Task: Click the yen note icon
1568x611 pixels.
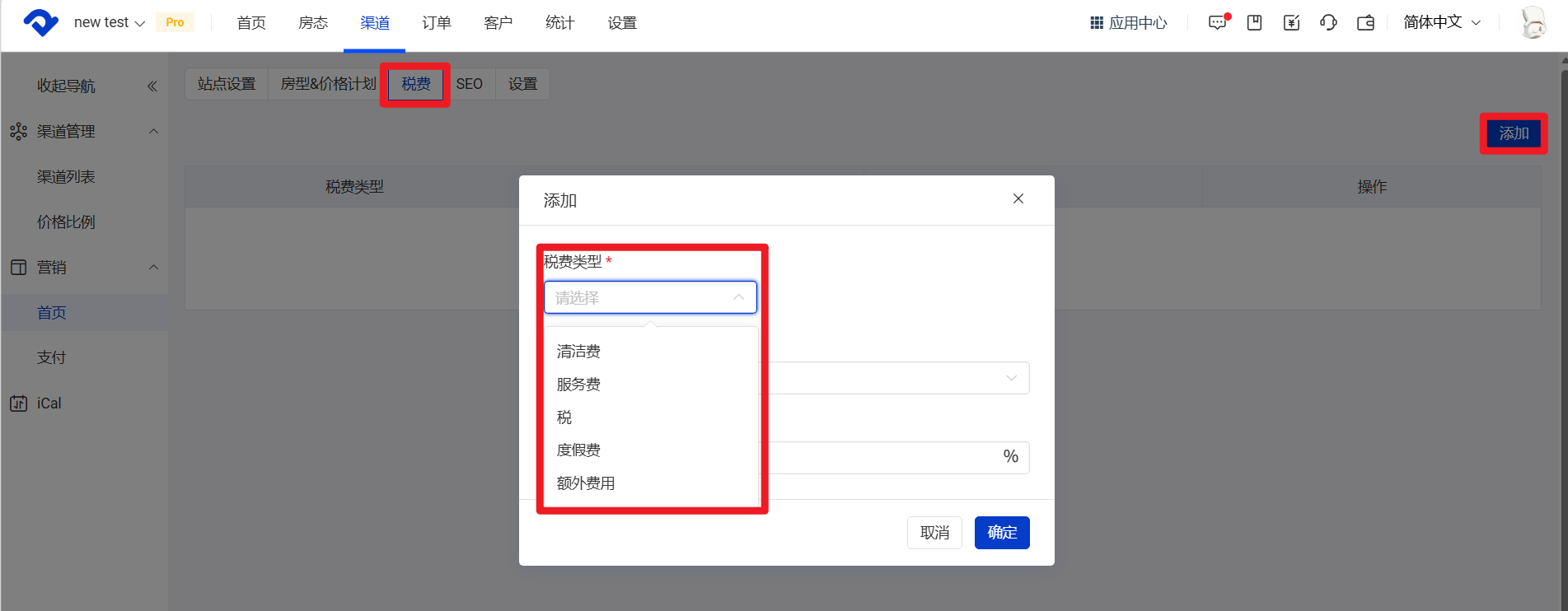Action: pos(1292,23)
